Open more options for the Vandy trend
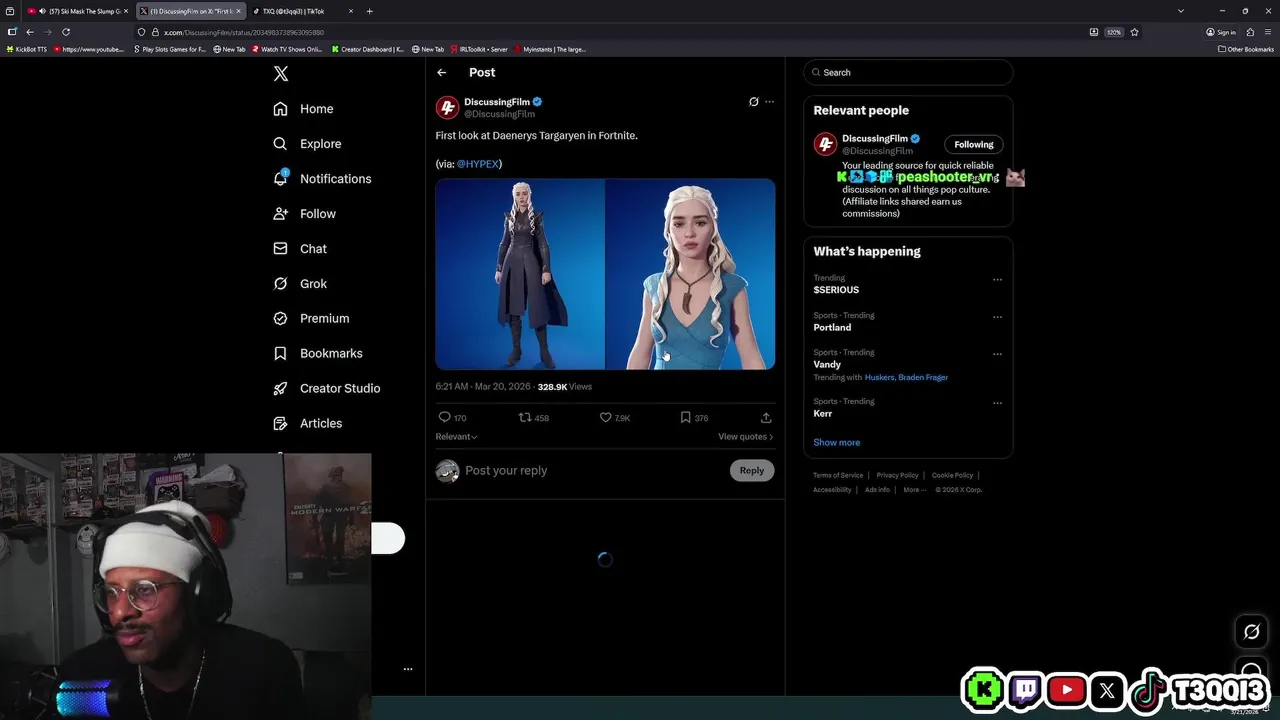1280x720 pixels. (997, 354)
